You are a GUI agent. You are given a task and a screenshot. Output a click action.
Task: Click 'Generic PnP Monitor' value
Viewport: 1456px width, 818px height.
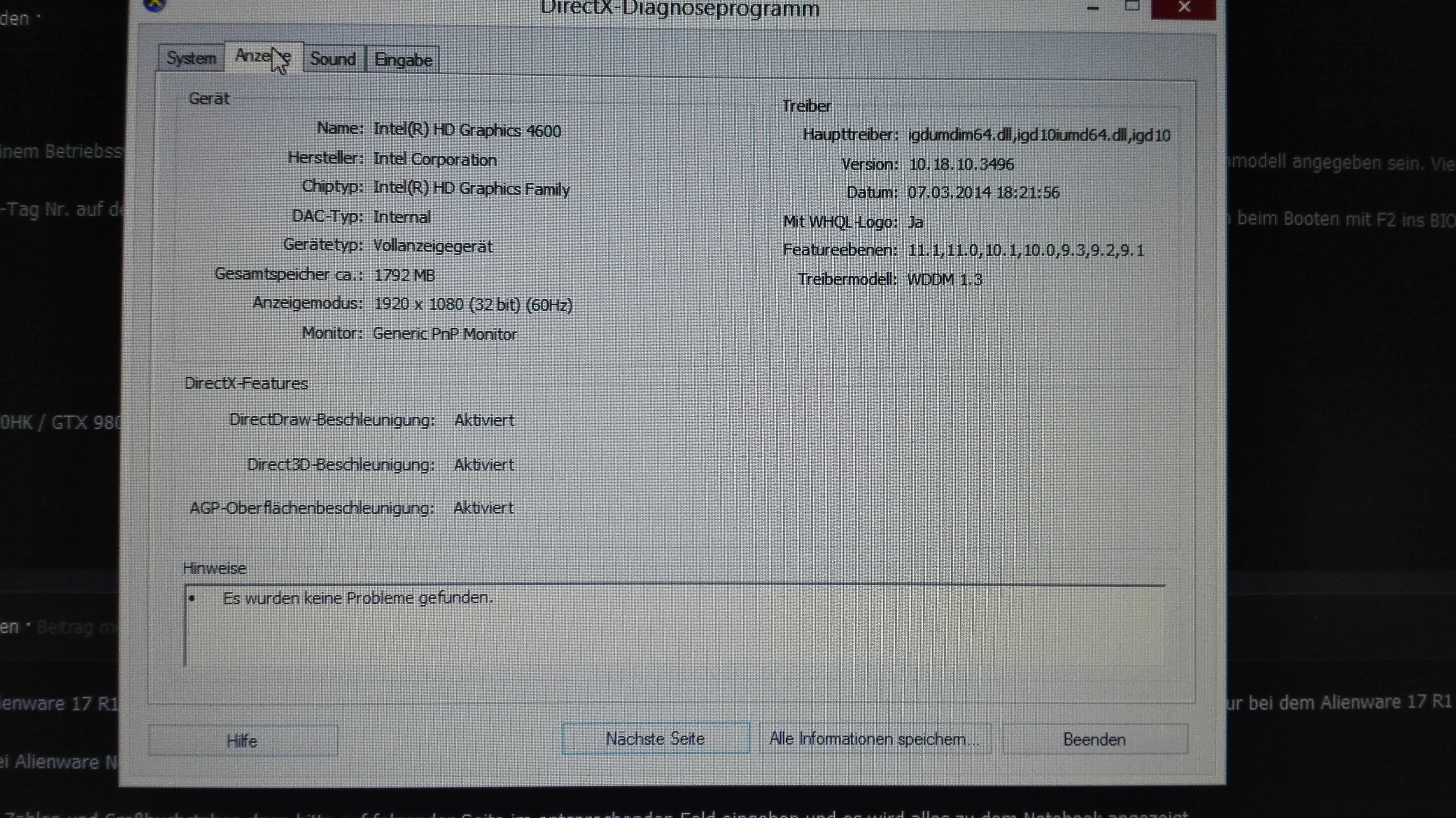coord(445,334)
